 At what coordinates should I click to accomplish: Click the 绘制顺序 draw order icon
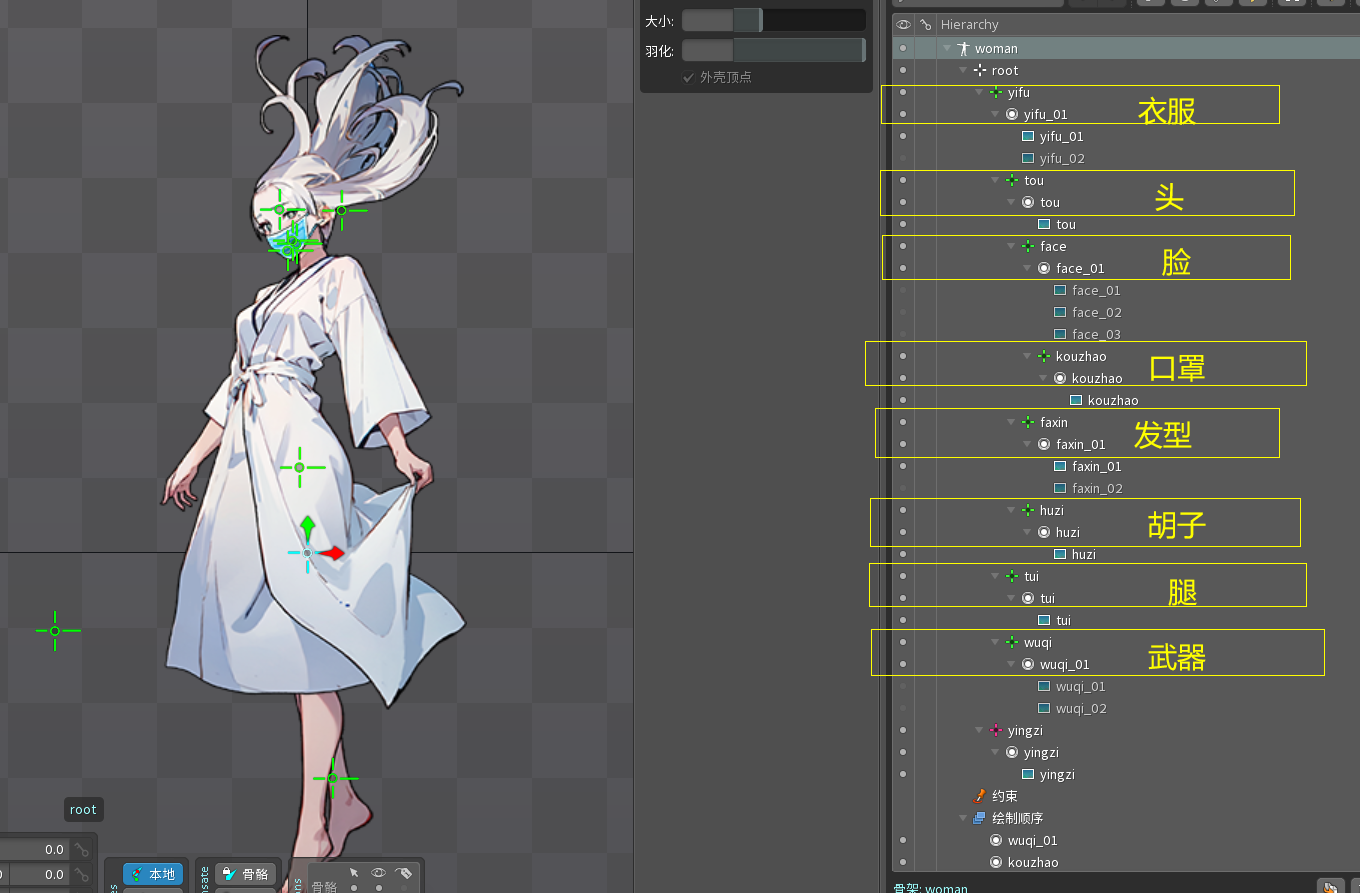980,818
